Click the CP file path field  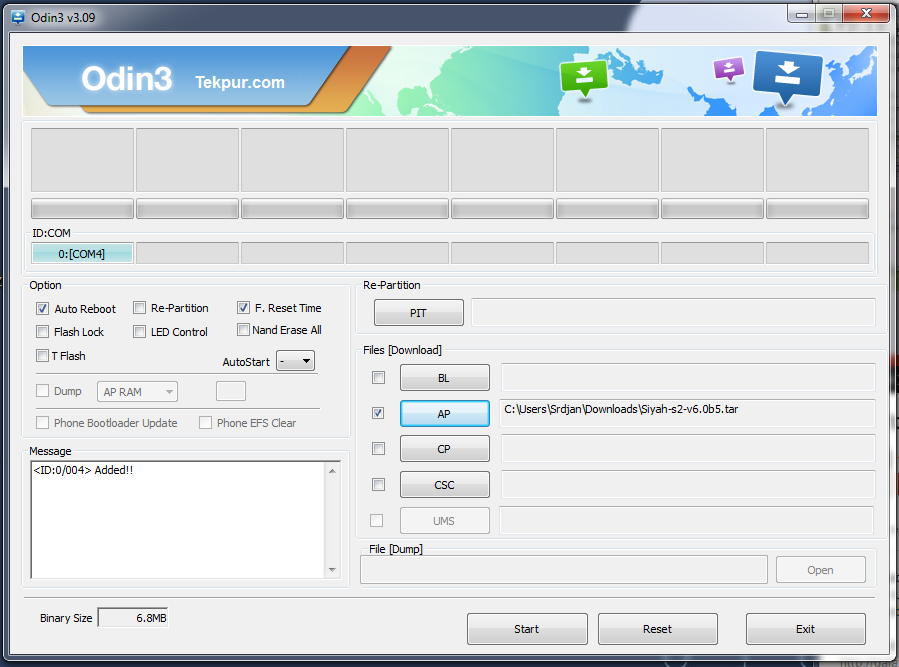[688, 448]
